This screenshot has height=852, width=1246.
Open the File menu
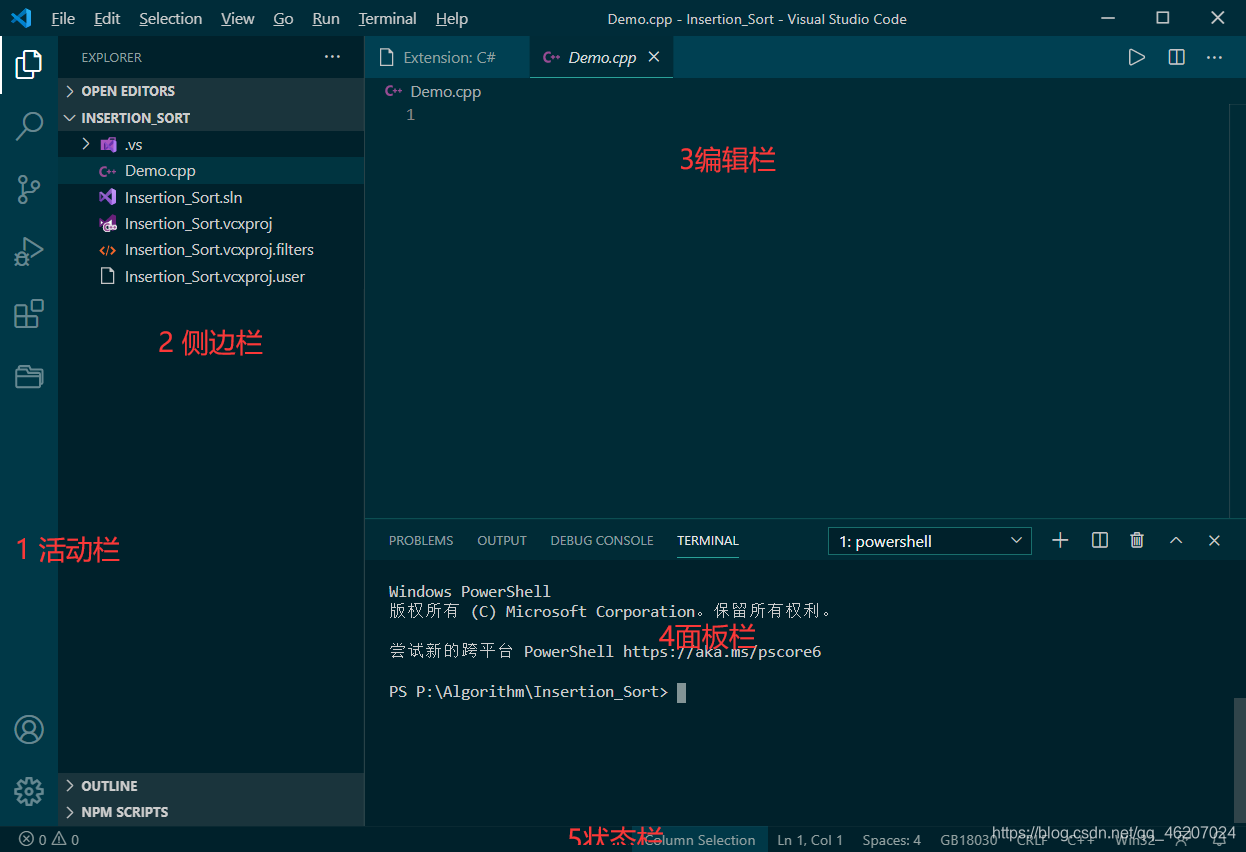coord(63,18)
